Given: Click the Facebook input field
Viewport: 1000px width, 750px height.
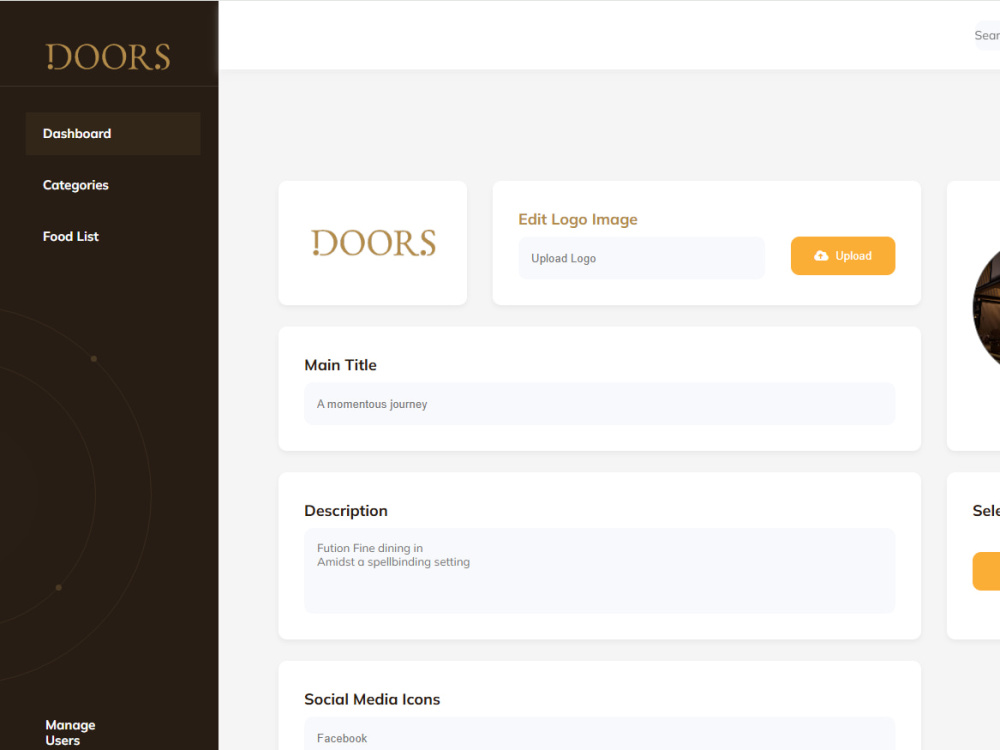Looking at the screenshot, I should coord(599,734).
